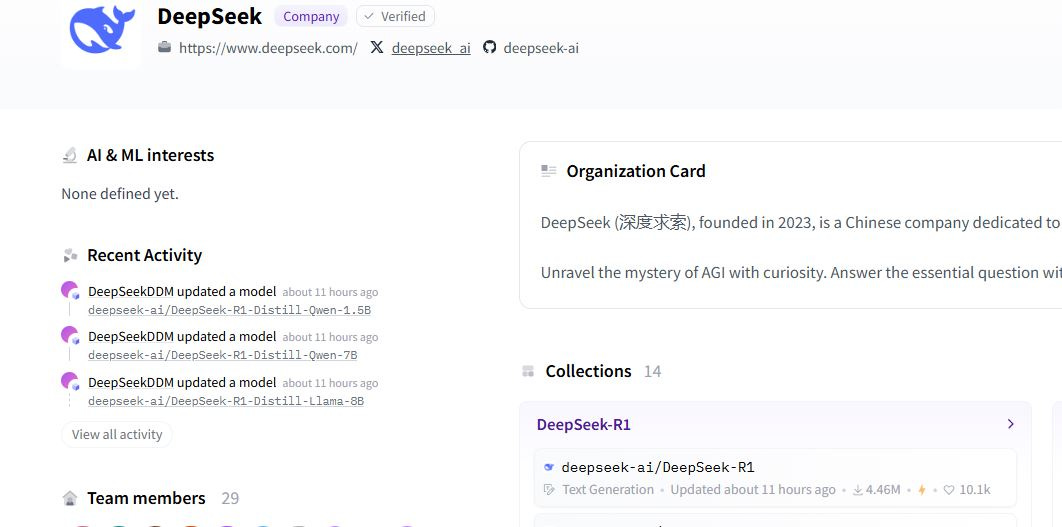Click the Team members heading
The width and height of the screenshot is (1062, 527).
tap(146, 499)
